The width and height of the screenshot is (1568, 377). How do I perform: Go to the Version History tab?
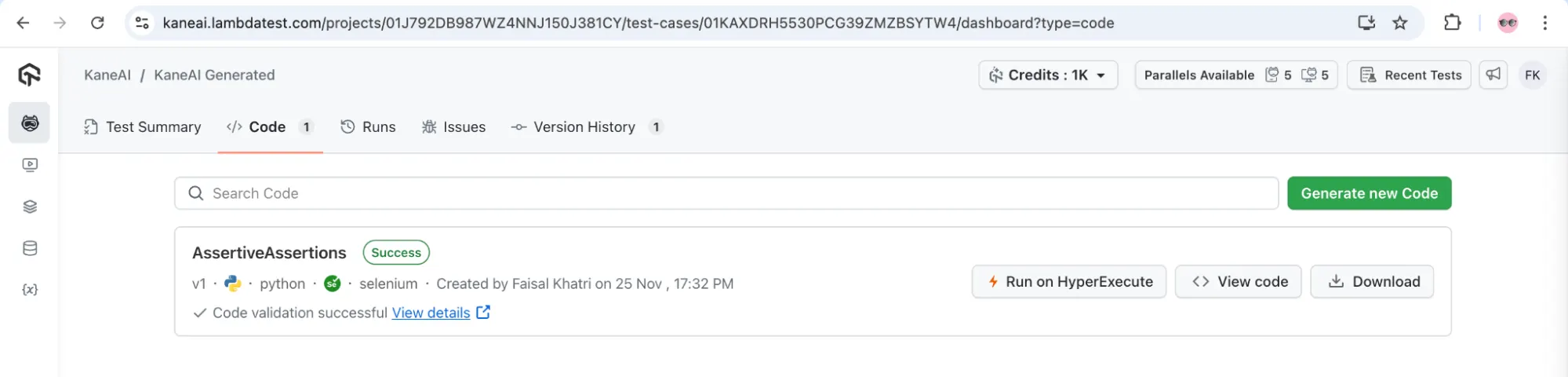pyautogui.click(x=584, y=127)
